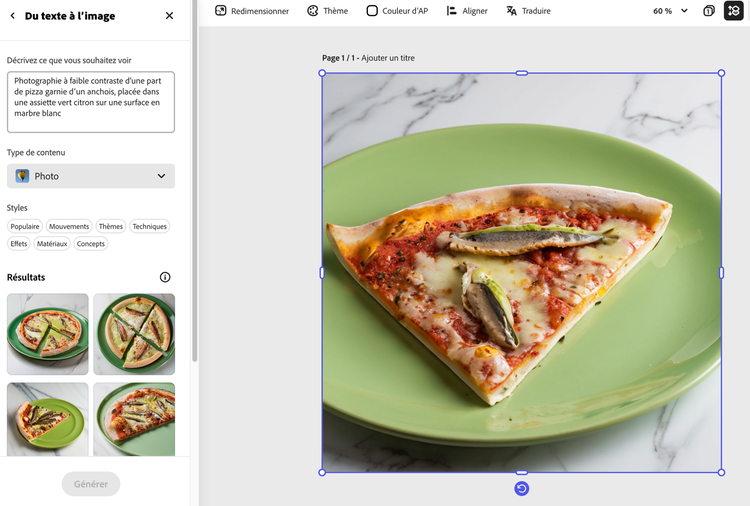Click the Styles heading
Viewport: 750px width, 506px height.
click(x=17, y=208)
